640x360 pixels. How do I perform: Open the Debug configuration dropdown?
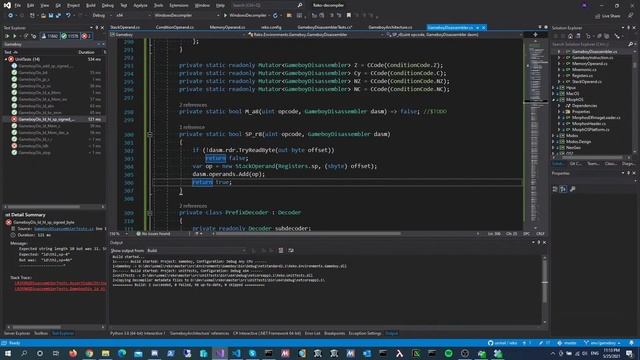point(101,16)
